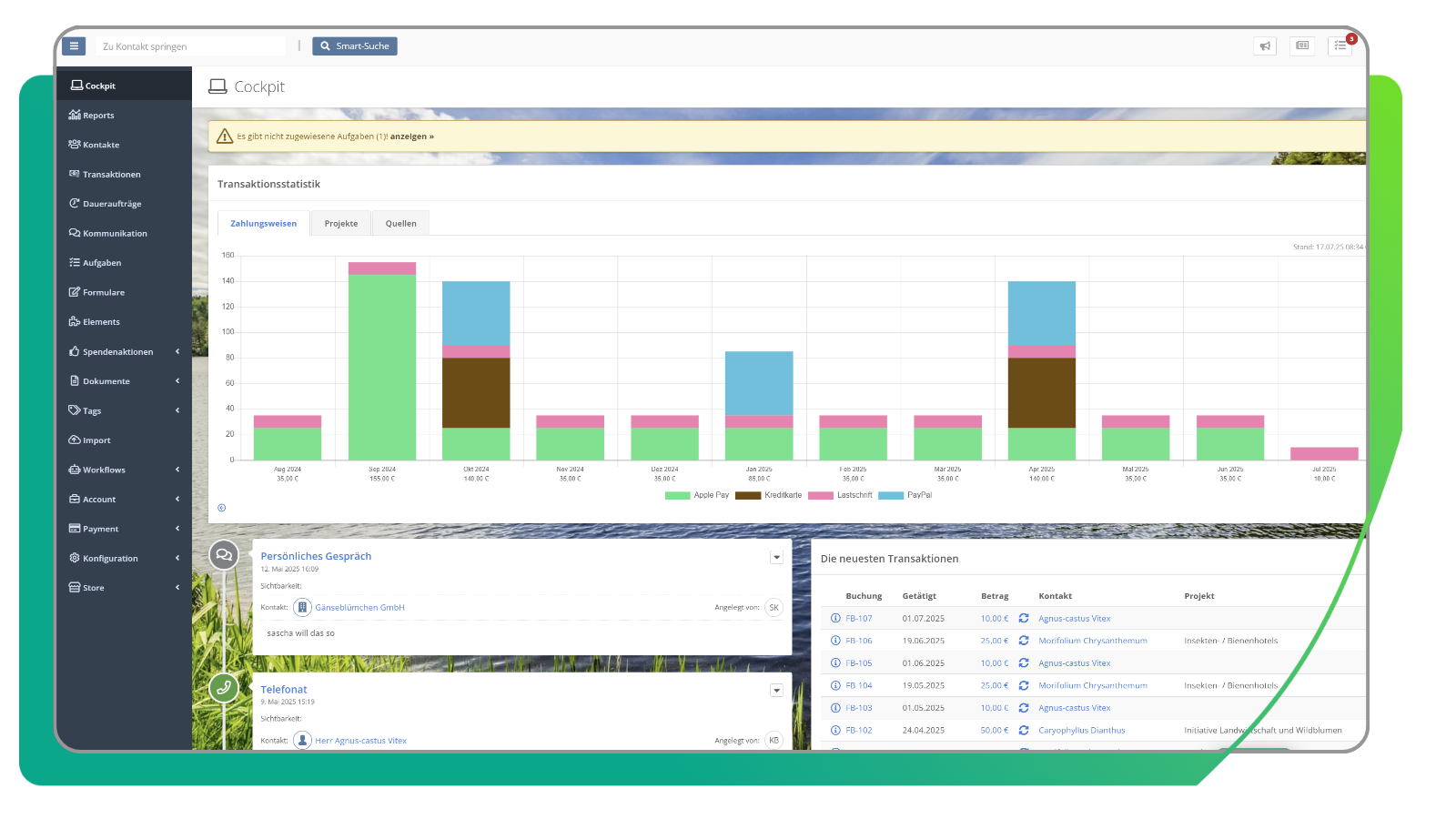The width and height of the screenshot is (1456, 819).
Task: Open the dropdown arrow on the Persönliches Gespräch card
Action: [x=776, y=556]
